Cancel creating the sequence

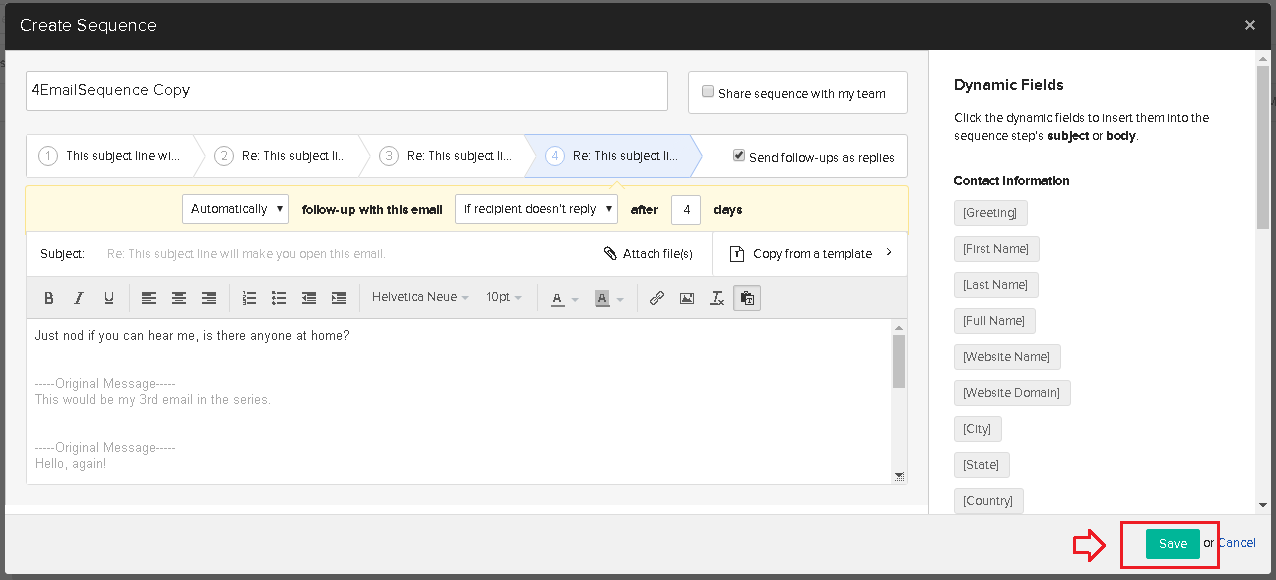pyautogui.click(x=1237, y=543)
